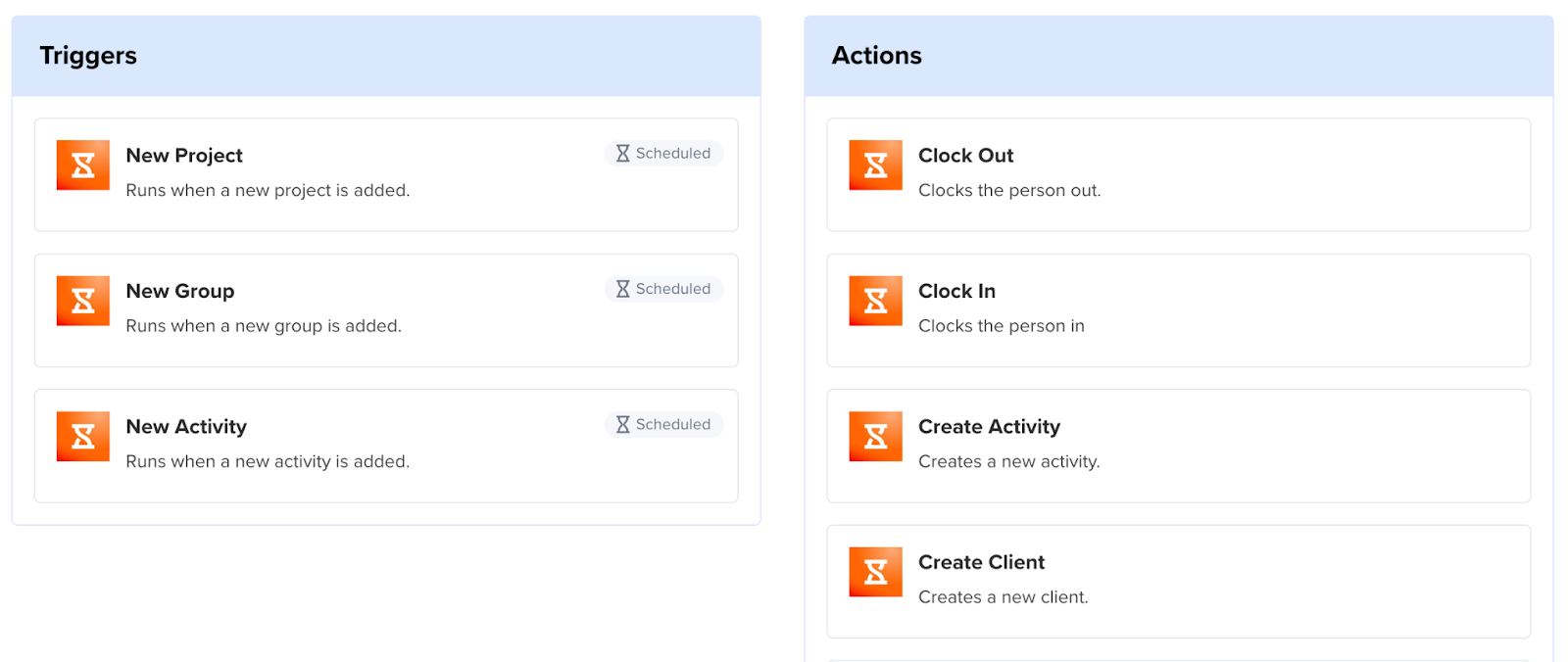Select the Clock In action title

(956, 291)
